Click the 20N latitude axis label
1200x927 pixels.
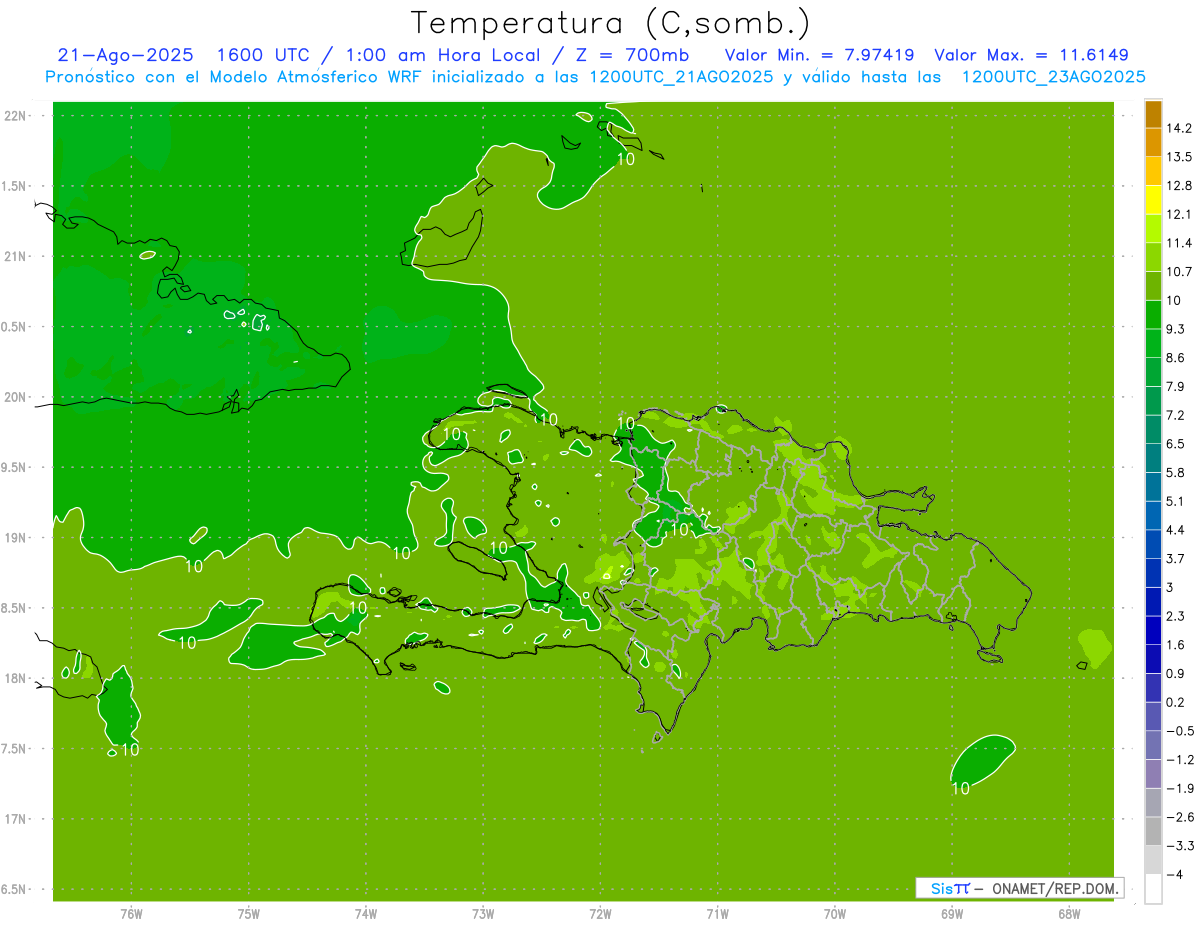pos(16,397)
